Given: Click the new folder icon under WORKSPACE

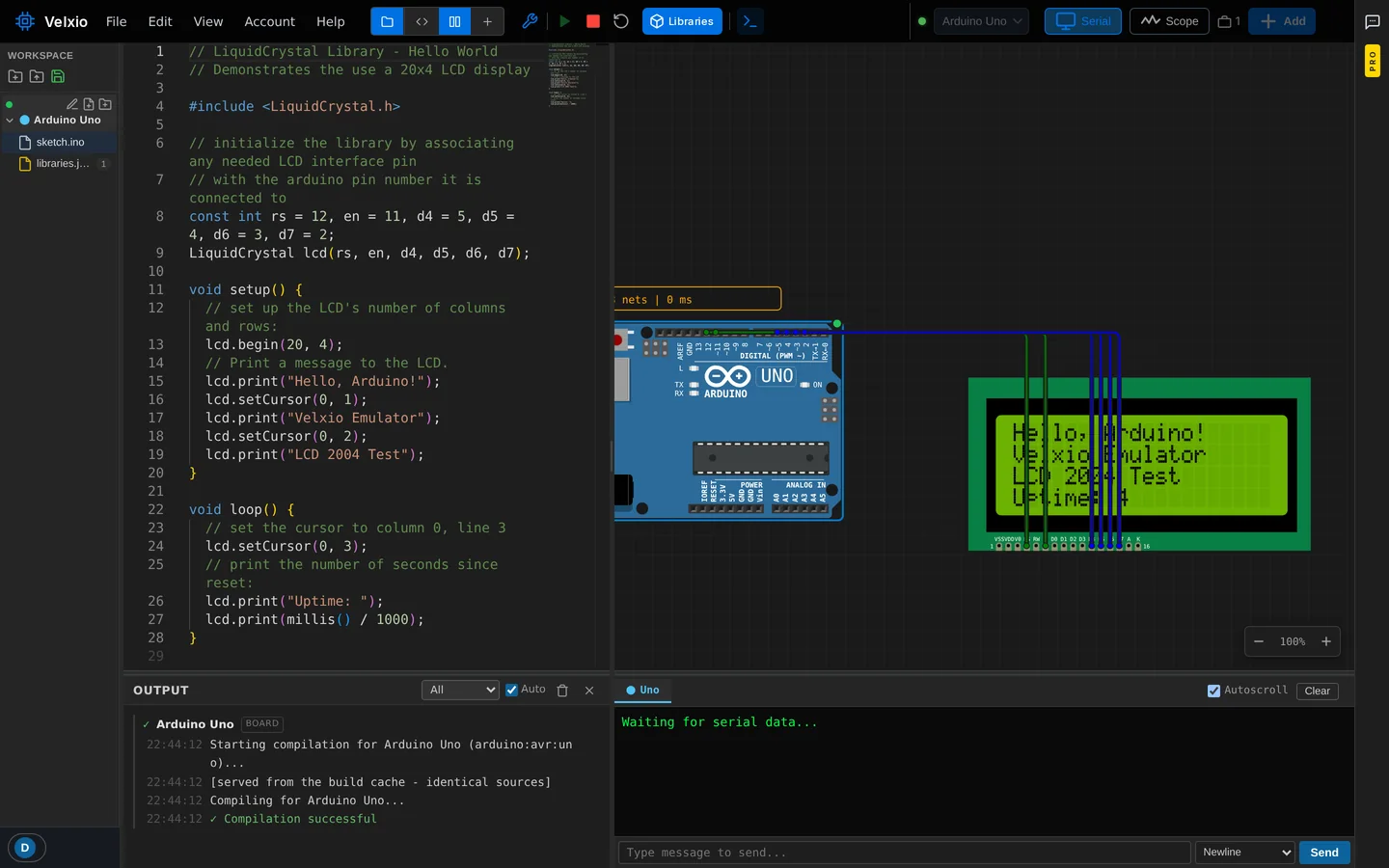Looking at the screenshot, I should [15, 76].
